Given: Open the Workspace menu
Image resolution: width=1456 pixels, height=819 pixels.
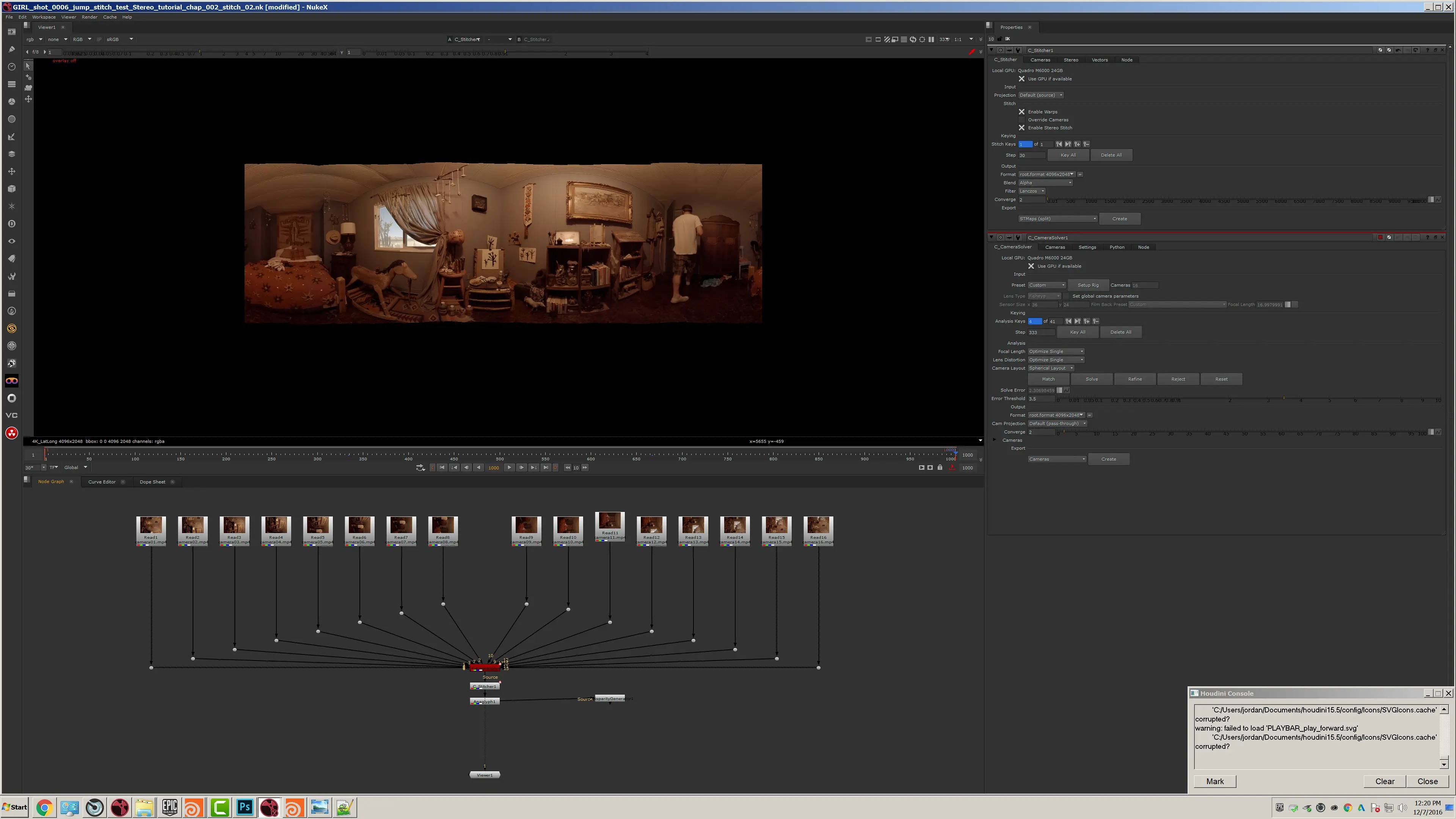Looking at the screenshot, I should [x=44, y=17].
